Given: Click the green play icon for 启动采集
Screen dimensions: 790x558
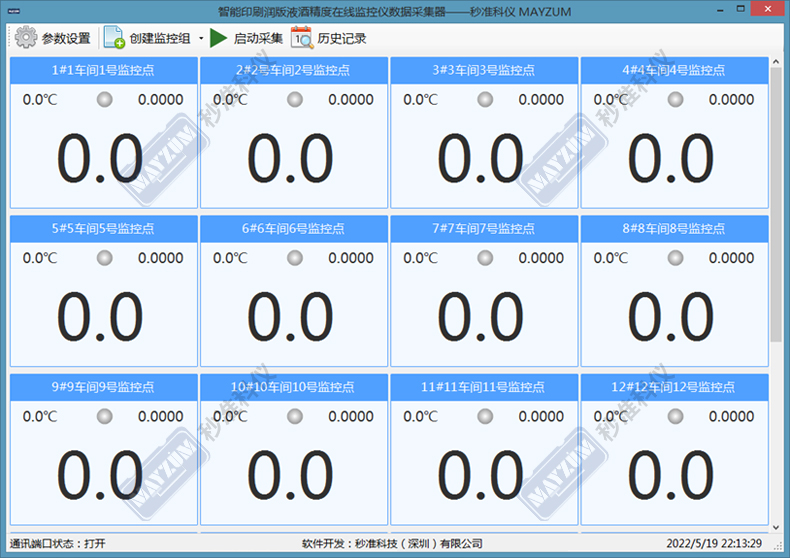Looking at the screenshot, I should (x=218, y=38).
